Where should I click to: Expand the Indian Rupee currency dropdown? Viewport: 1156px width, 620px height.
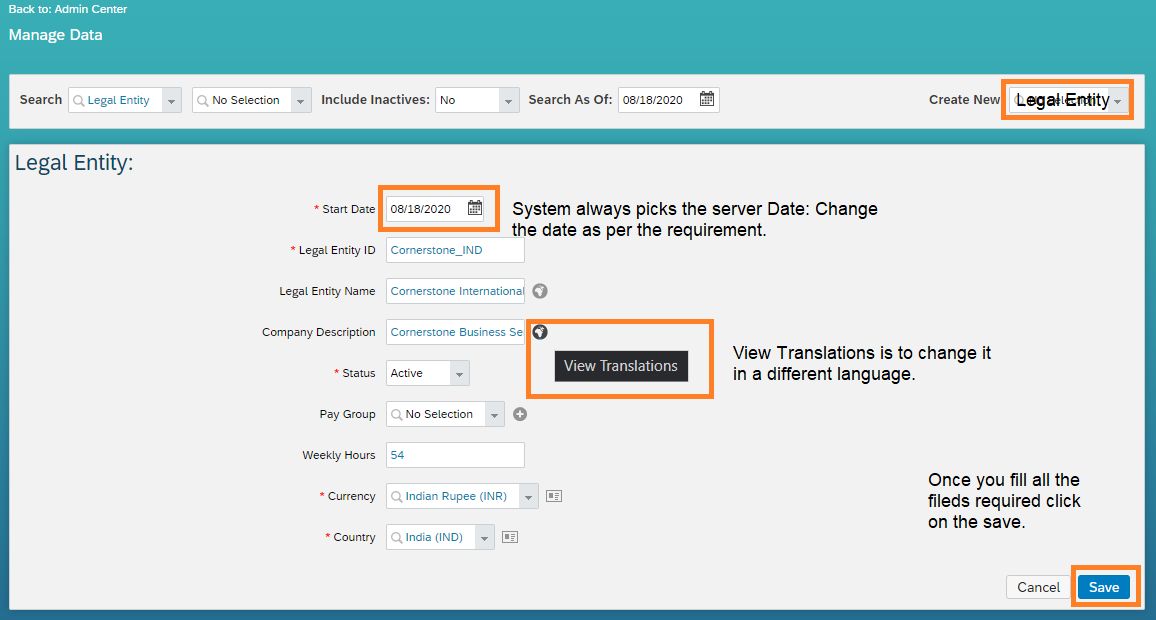pos(530,495)
